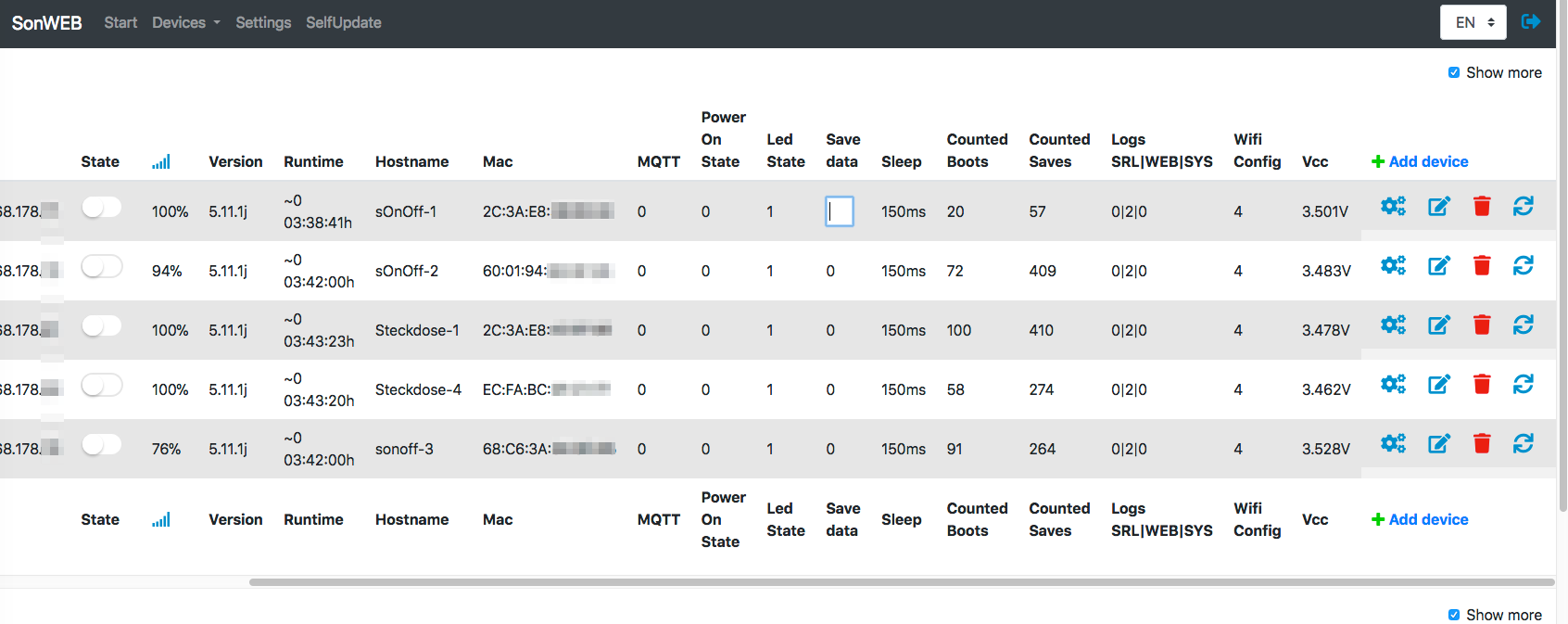Edit the Steckdose-4 device entry
The width and height of the screenshot is (1568, 624).
tap(1438, 384)
